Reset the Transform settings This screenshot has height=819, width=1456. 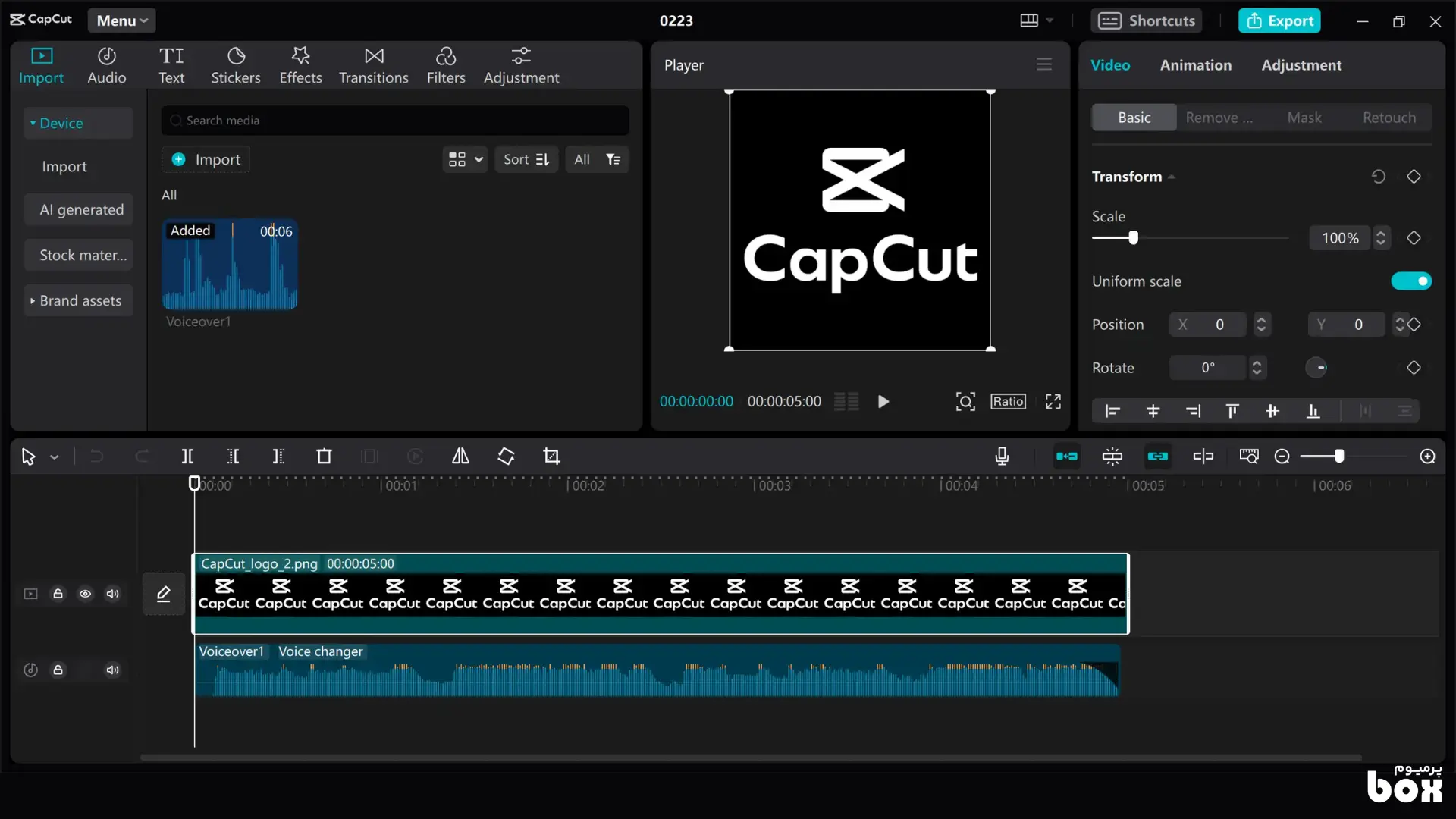(1379, 177)
